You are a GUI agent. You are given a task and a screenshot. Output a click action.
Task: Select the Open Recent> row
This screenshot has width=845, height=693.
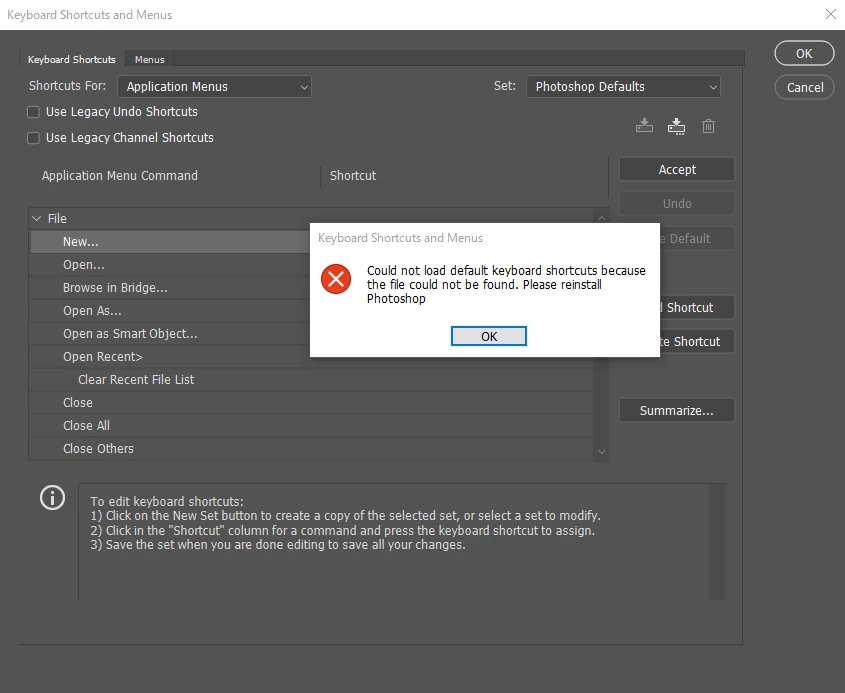click(170, 357)
